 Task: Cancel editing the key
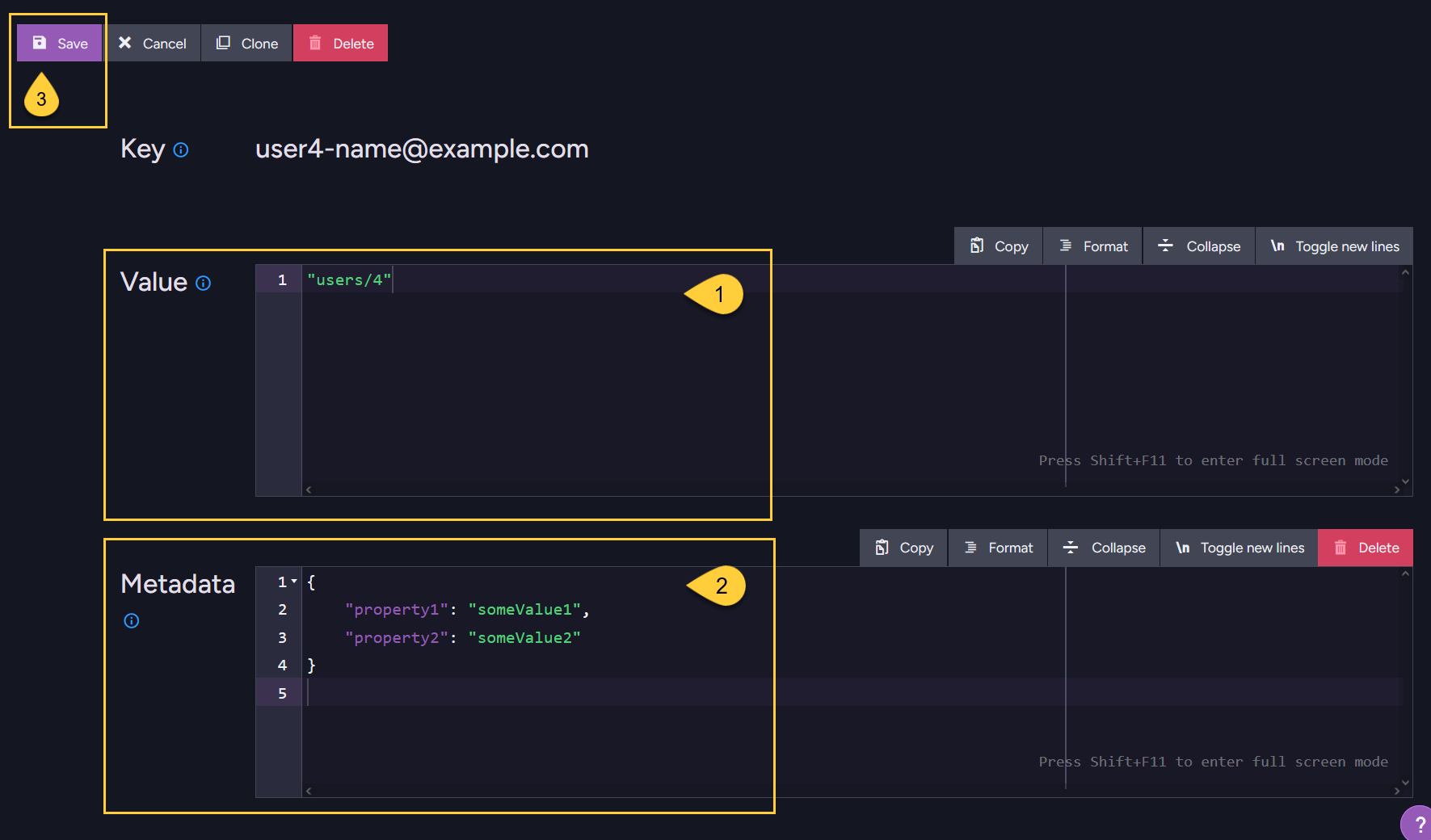[x=152, y=44]
